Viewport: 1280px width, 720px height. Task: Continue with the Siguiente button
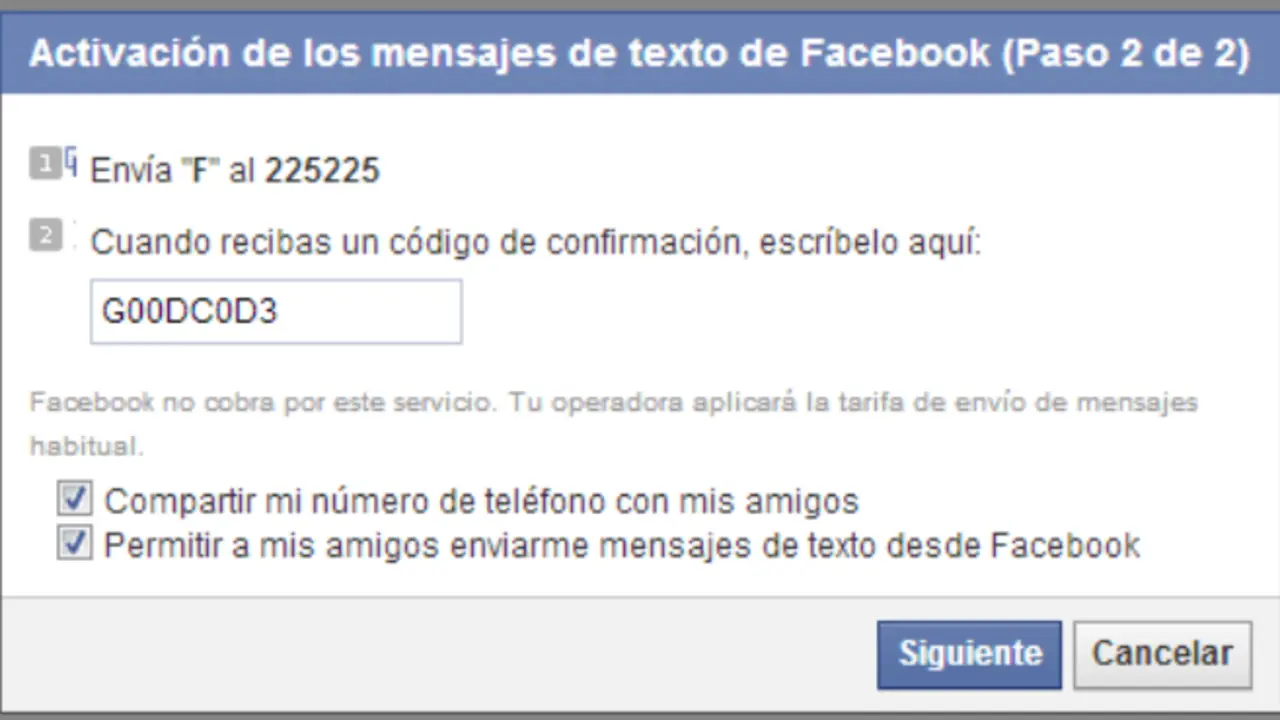click(969, 654)
